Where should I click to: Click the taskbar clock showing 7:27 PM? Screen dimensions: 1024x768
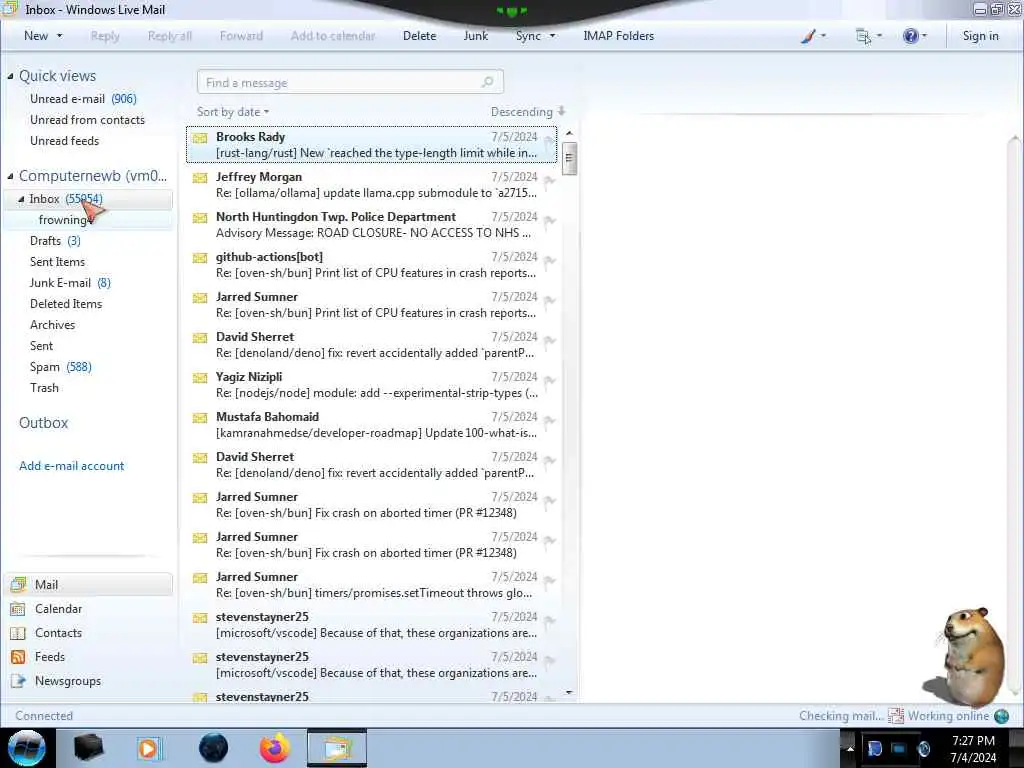[x=973, y=749]
